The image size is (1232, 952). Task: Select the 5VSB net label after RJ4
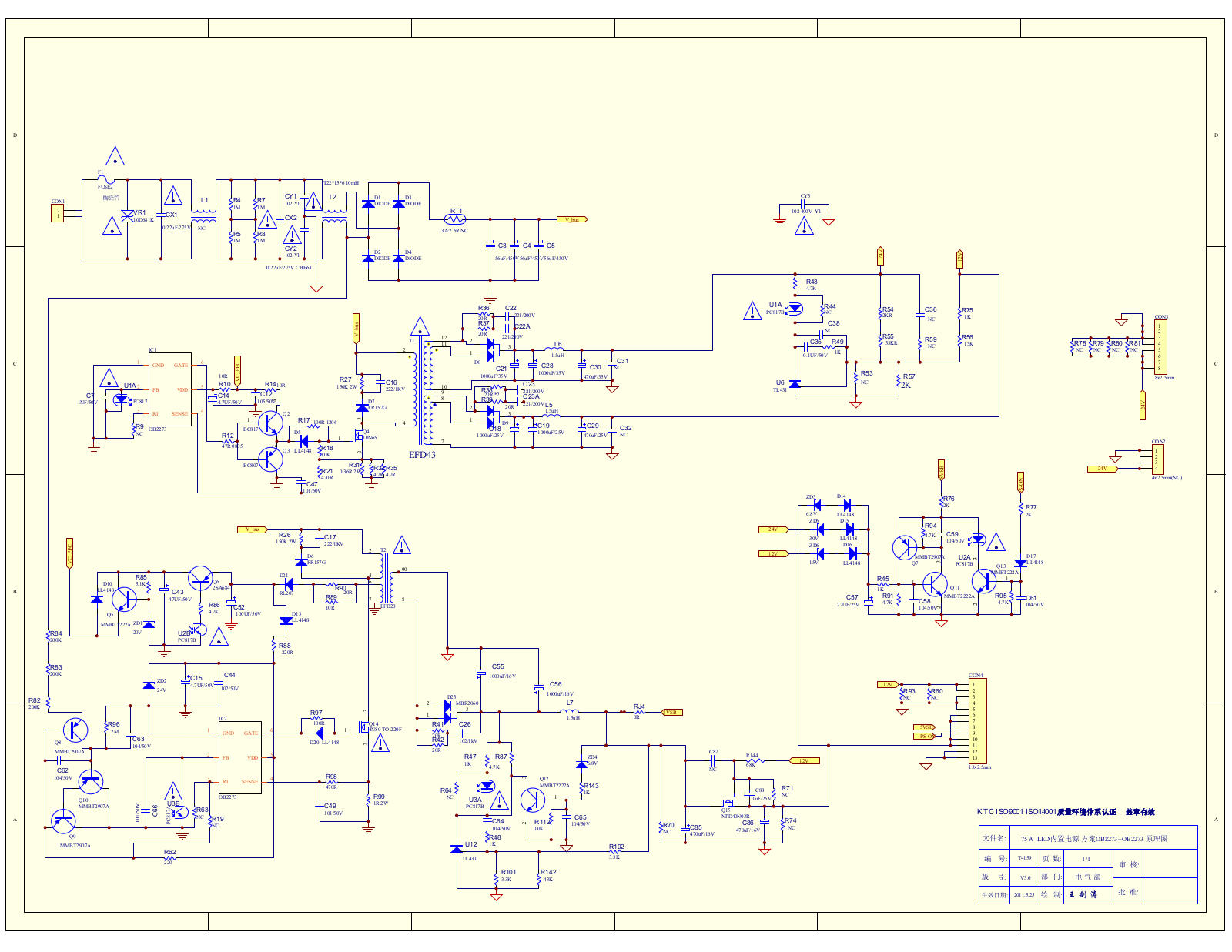point(671,712)
